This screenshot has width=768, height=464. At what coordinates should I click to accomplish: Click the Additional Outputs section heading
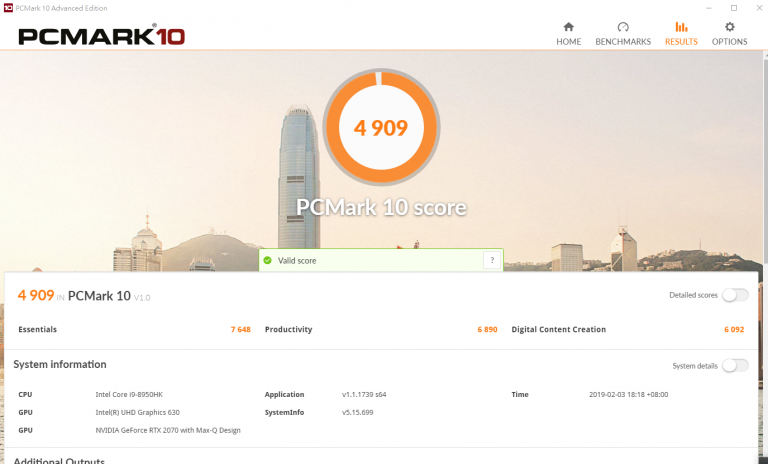[59, 461]
